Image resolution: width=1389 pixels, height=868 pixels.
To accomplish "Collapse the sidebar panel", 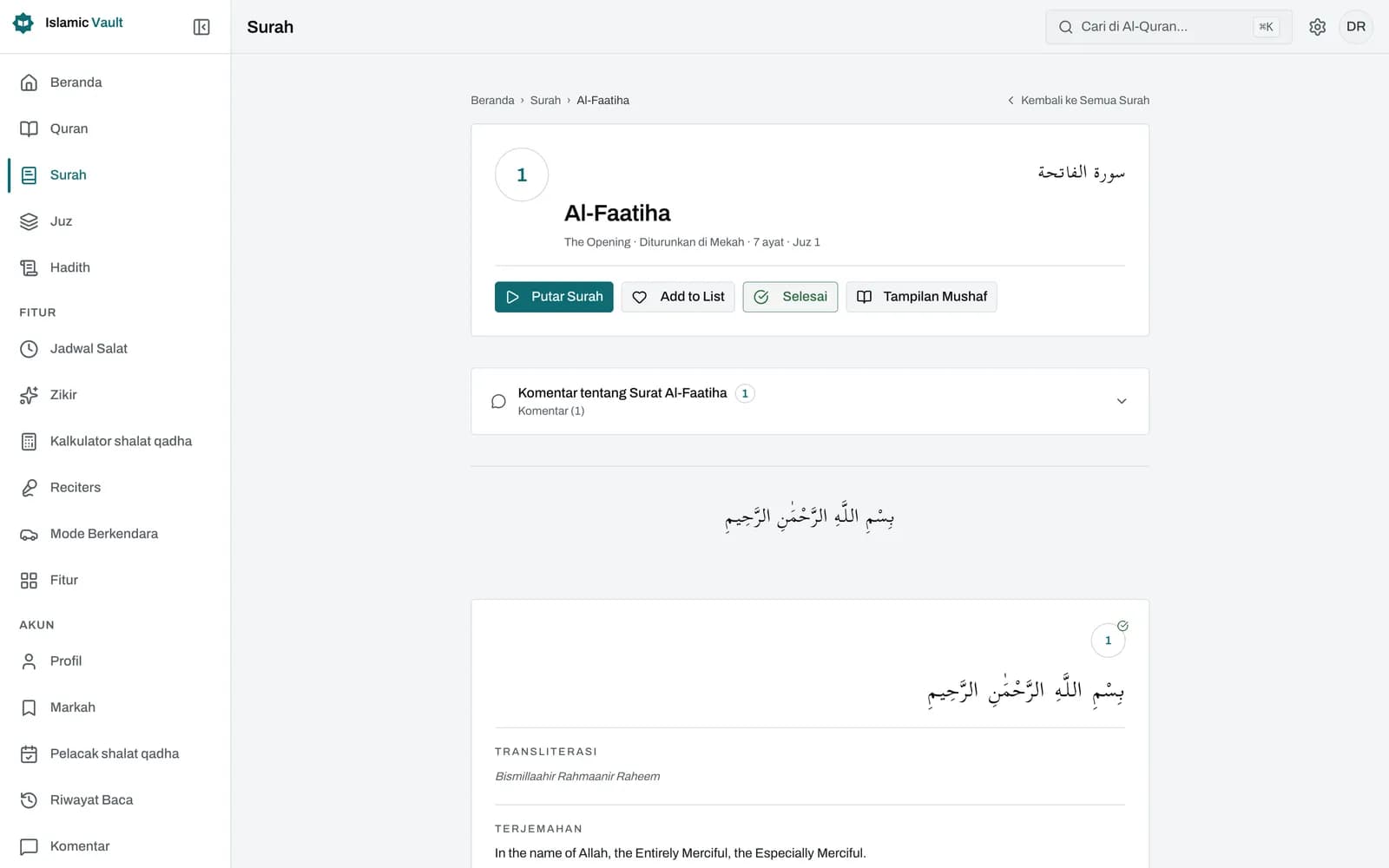I will pos(201,27).
